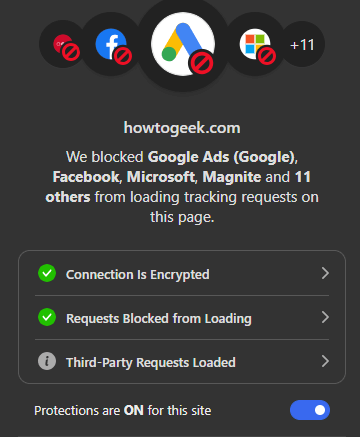Open the Connection Is Encrypted entry

click(x=182, y=273)
